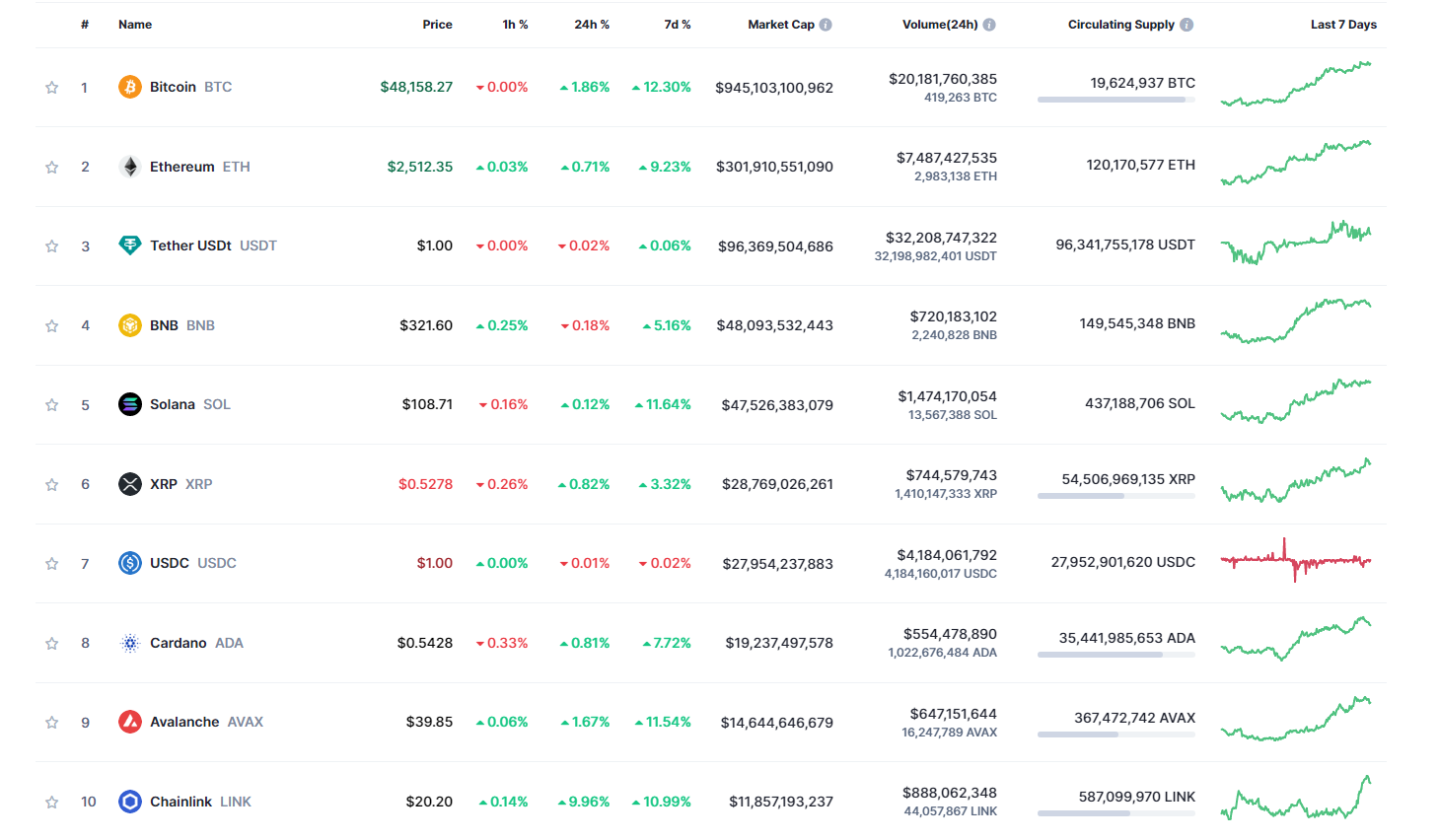Image resolution: width=1439 pixels, height=840 pixels.
Task: Click the Ethereum diamond logo icon
Action: point(130,167)
